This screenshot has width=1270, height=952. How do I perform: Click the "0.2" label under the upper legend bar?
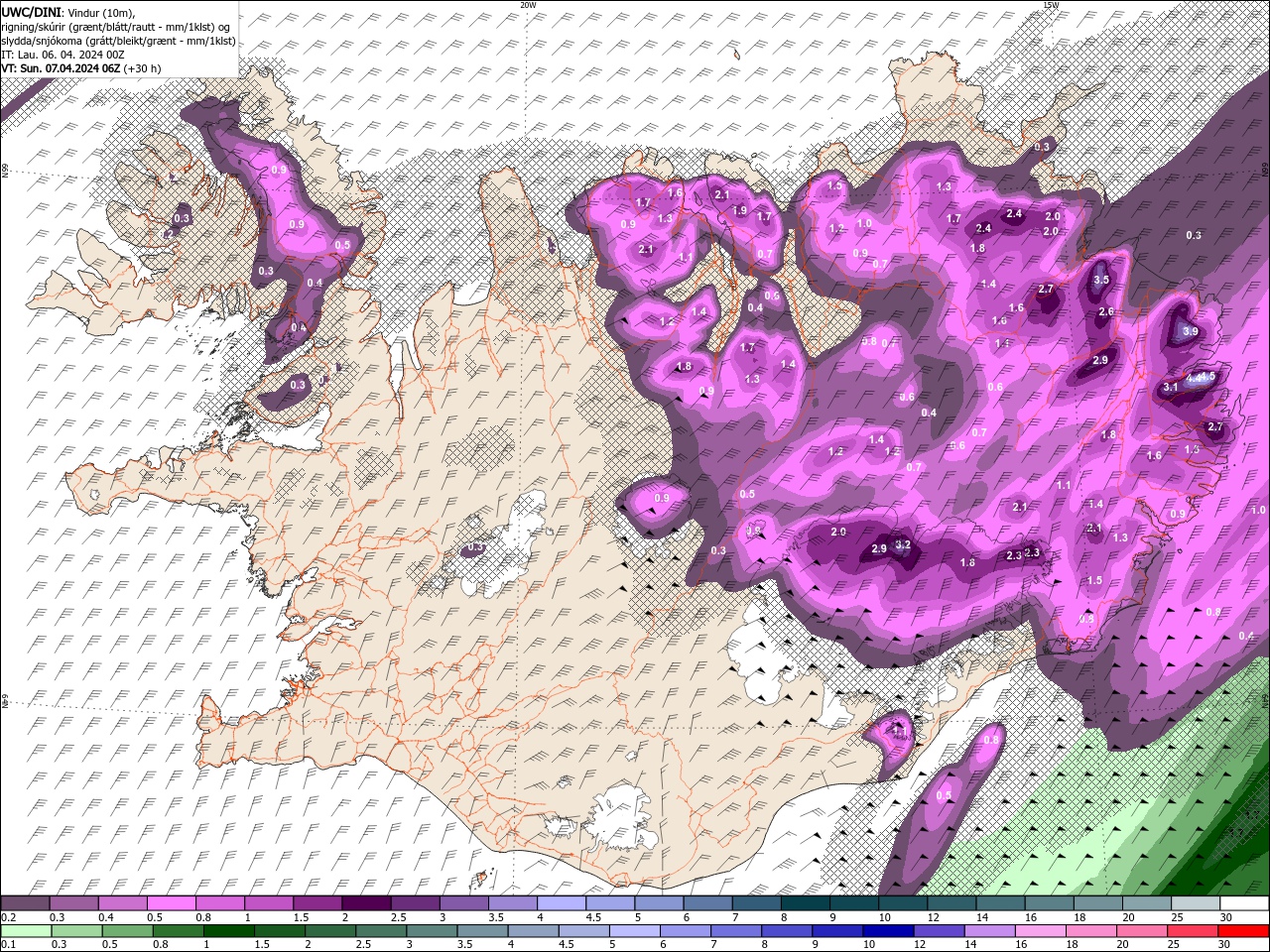point(7,917)
